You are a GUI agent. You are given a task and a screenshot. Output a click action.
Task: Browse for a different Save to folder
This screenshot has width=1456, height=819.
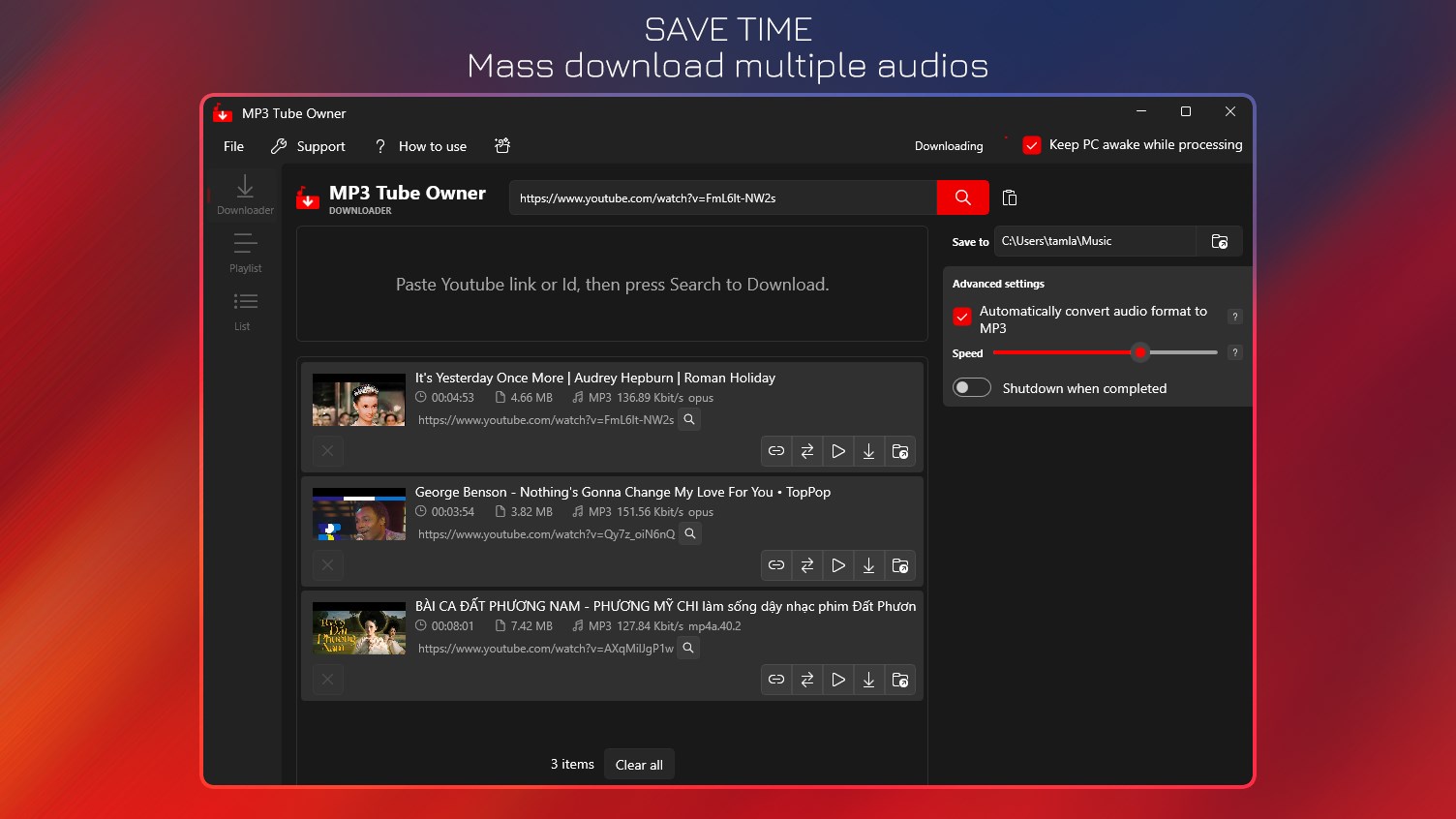pos(1219,241)
